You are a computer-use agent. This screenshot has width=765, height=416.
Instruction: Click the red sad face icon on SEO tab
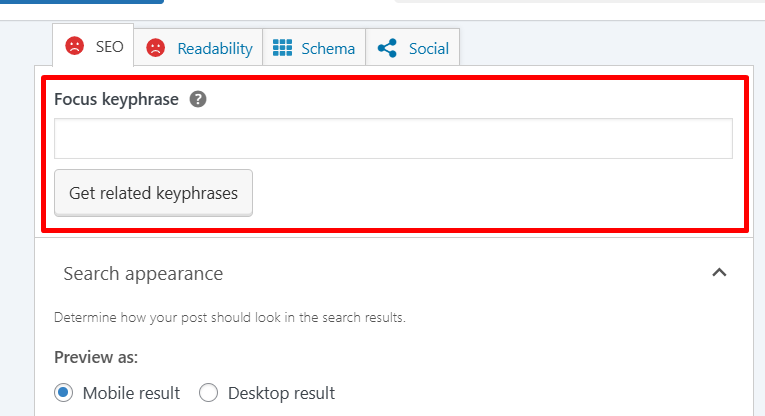[x=75, y=47]
